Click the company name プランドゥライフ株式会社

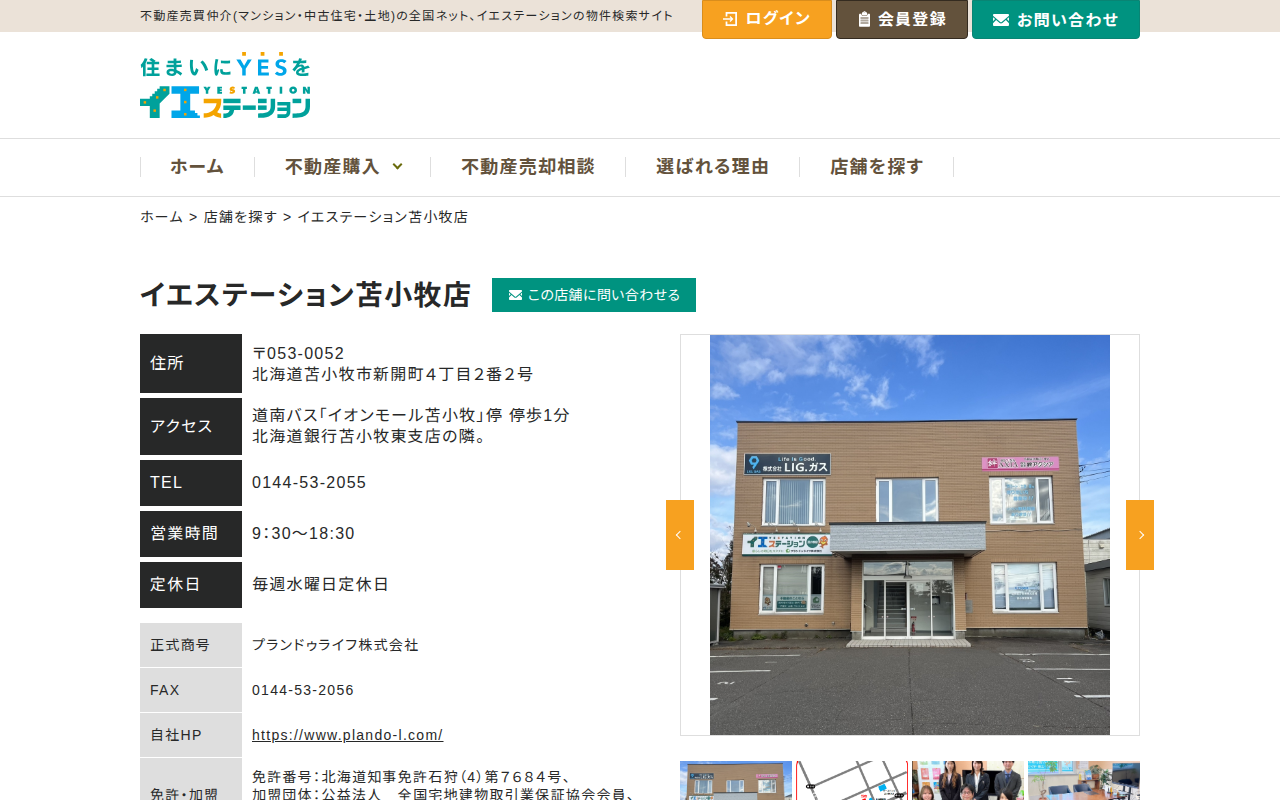[335, 645]
